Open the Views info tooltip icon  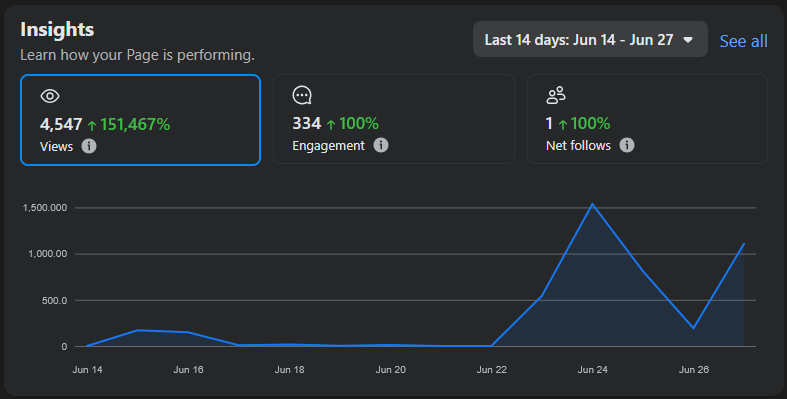[x=89, y=146]
